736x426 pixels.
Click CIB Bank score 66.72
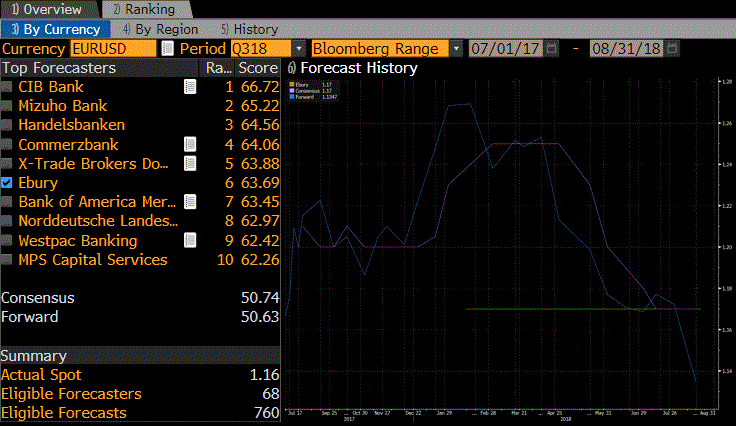260,87
